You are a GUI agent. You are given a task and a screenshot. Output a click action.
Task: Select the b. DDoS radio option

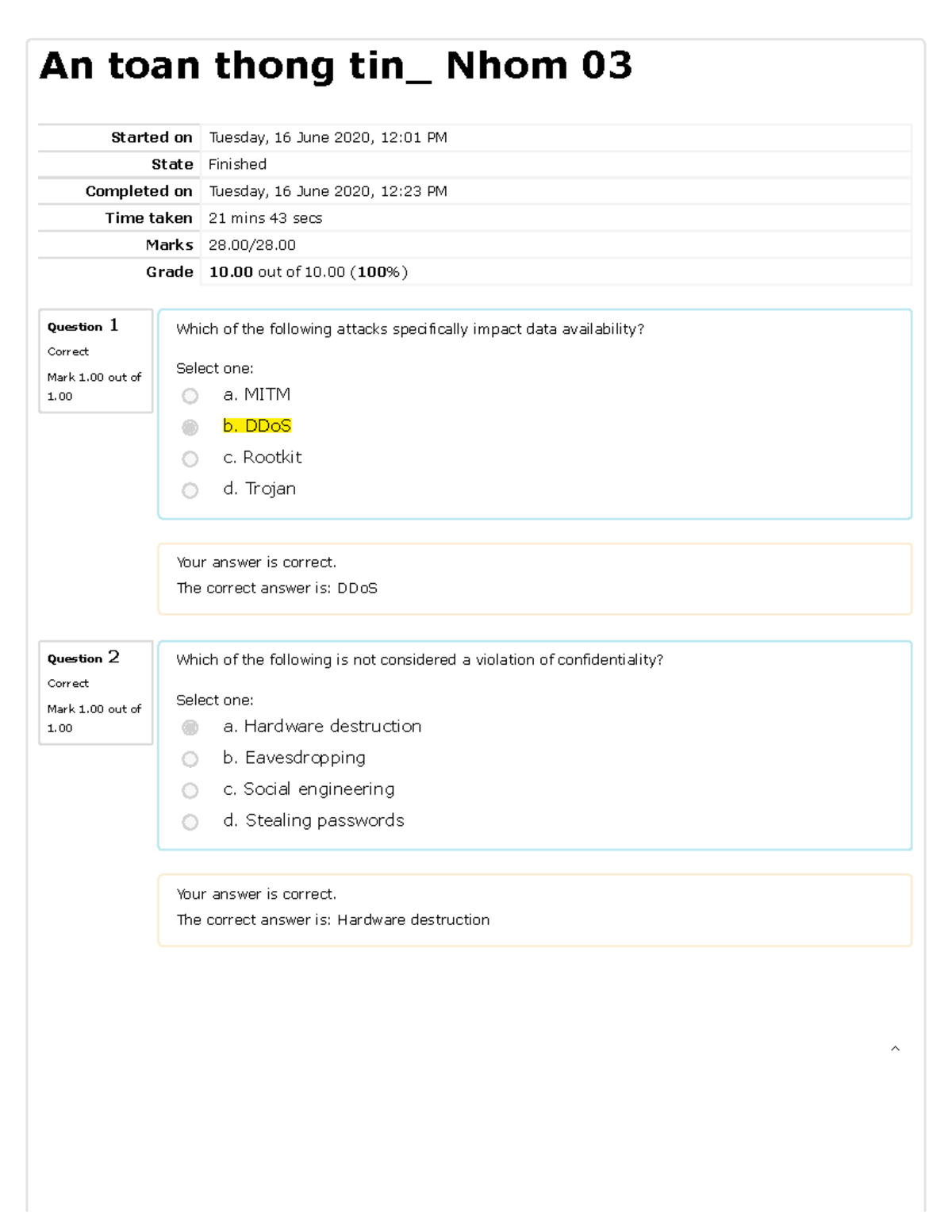(190, 428)
